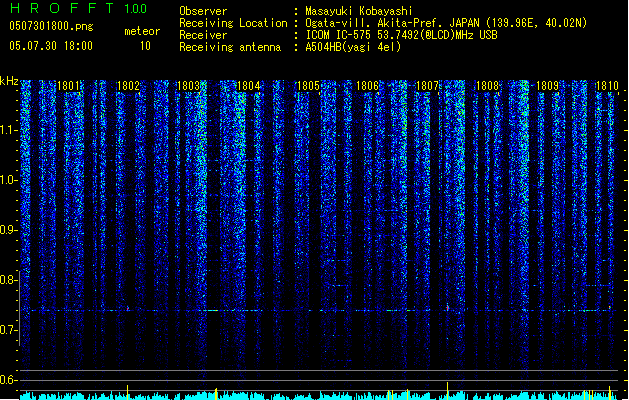This screenshot has height=400, width=629.
Task: Click the meteor count value 10
Action: point(145,46)
